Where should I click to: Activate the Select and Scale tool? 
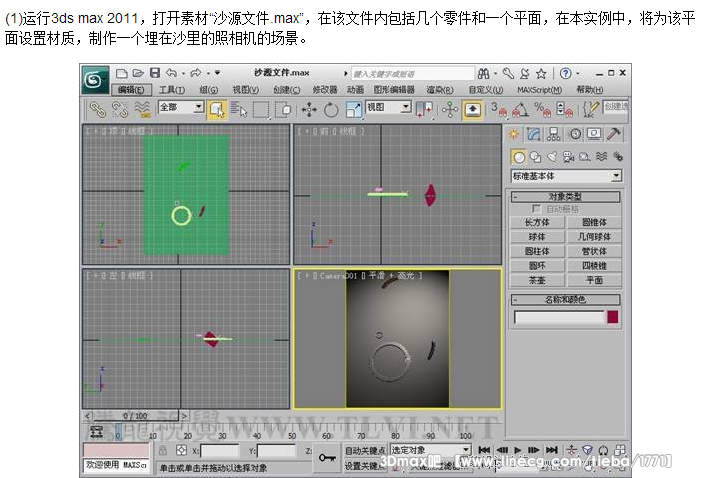(353, 110)
